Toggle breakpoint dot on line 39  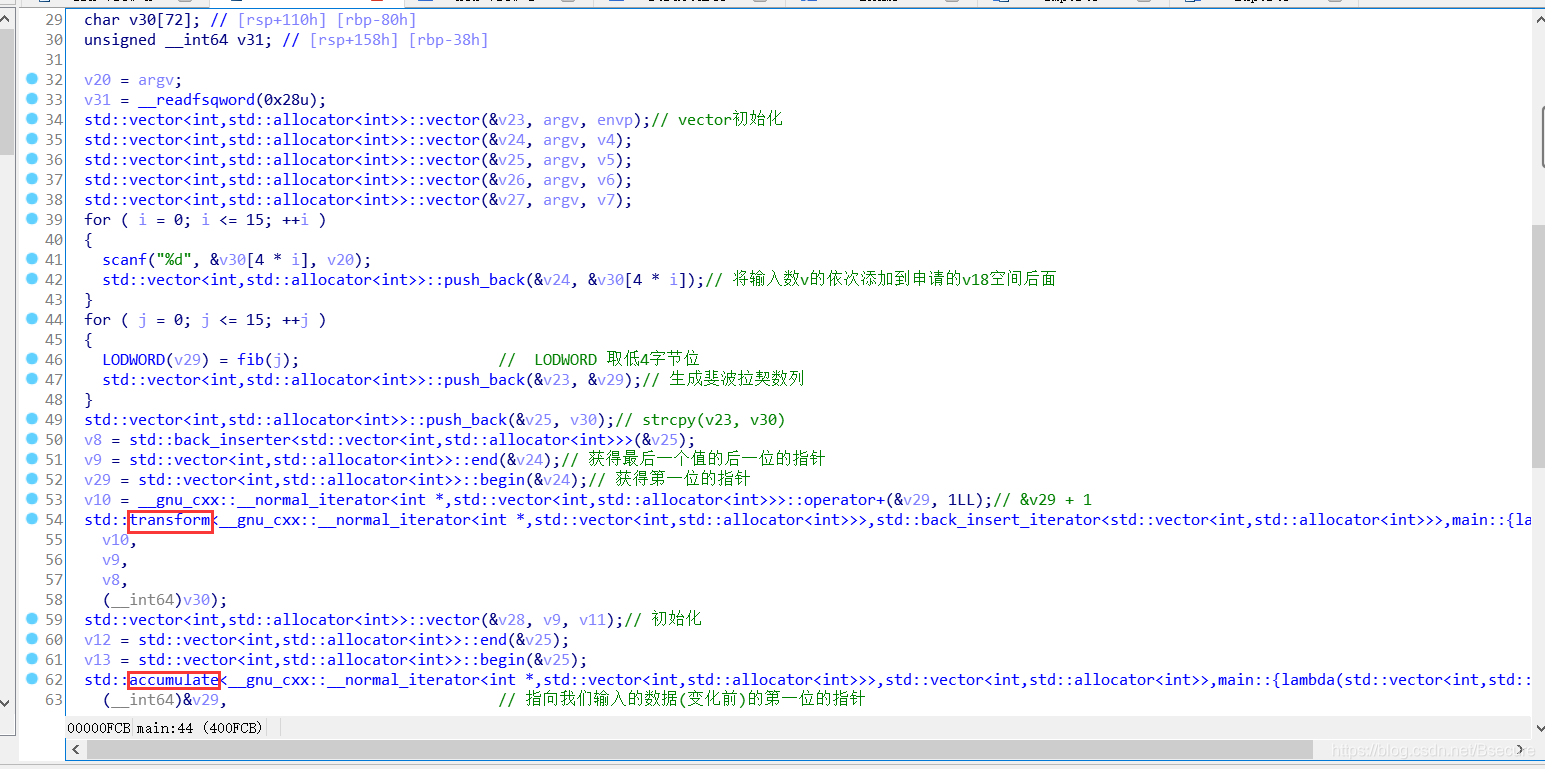tap(32, 219)
